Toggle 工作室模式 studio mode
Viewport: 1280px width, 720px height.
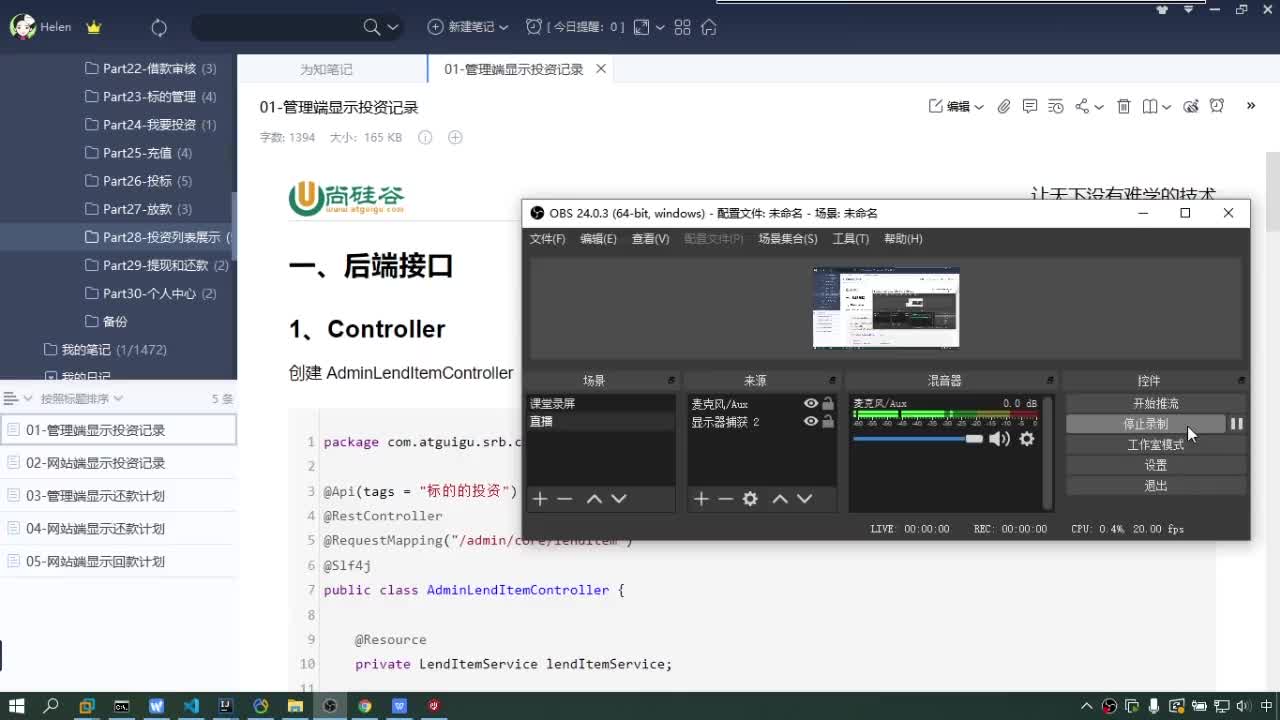point(1156,445)
